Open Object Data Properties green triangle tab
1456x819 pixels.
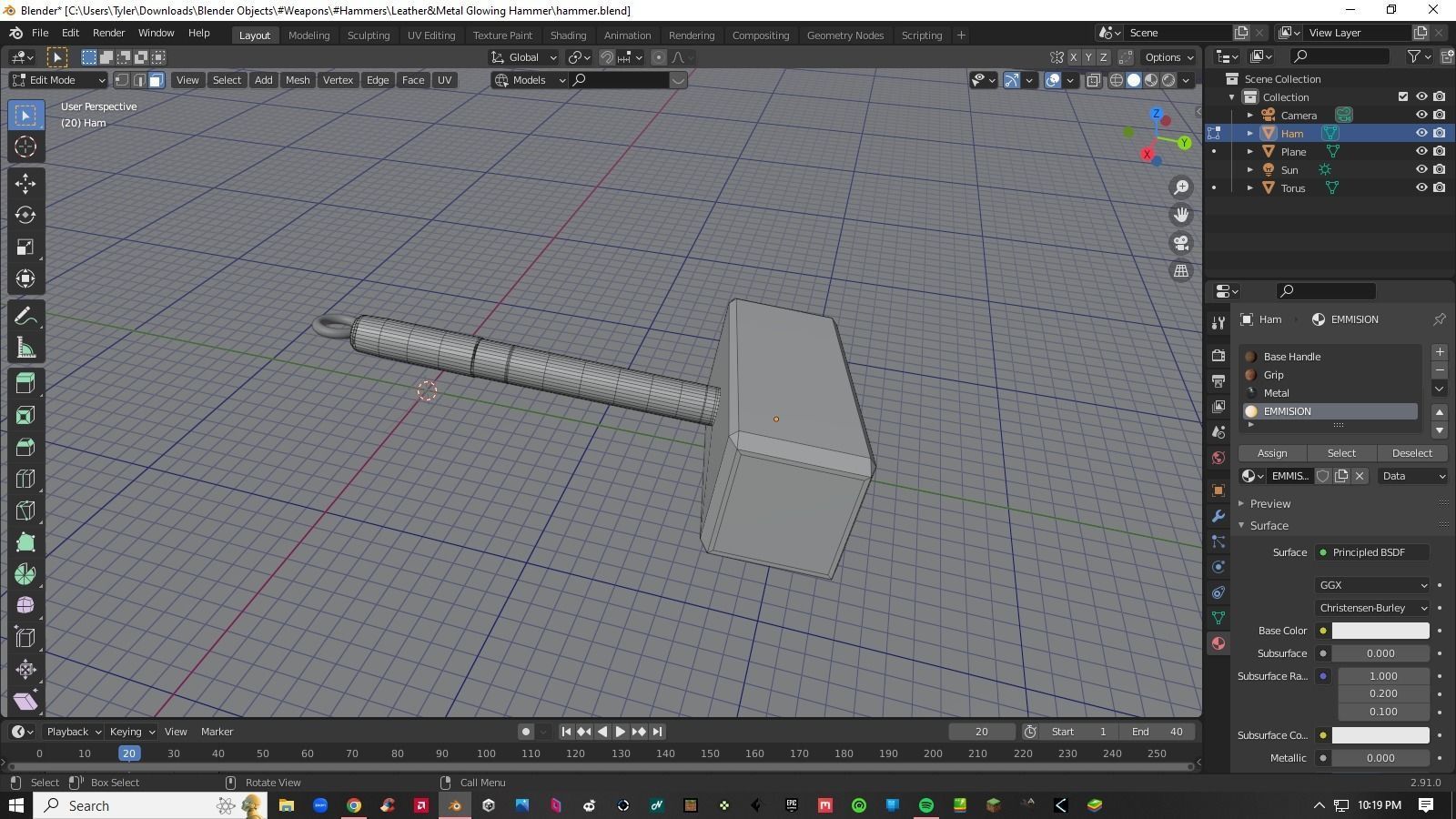pyautogui.click(x=1218, y=617)
